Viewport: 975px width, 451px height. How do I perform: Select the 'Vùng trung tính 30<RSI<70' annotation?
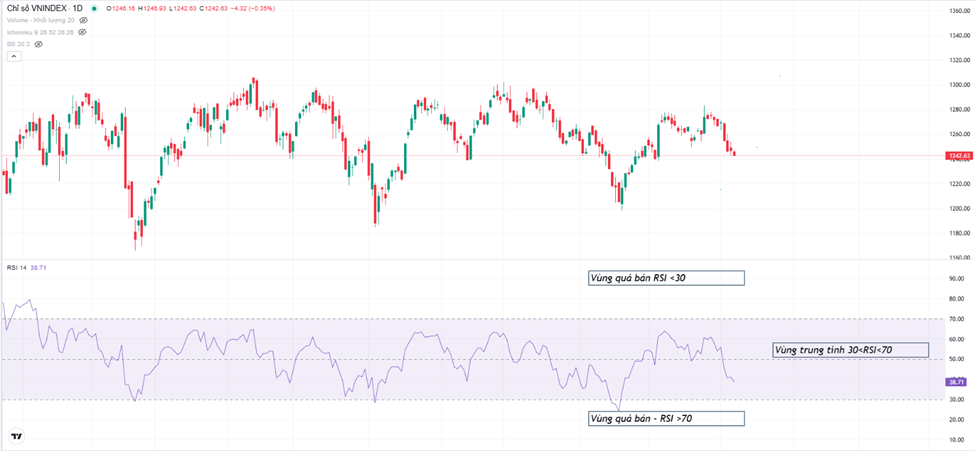click(x=850, y=350)
